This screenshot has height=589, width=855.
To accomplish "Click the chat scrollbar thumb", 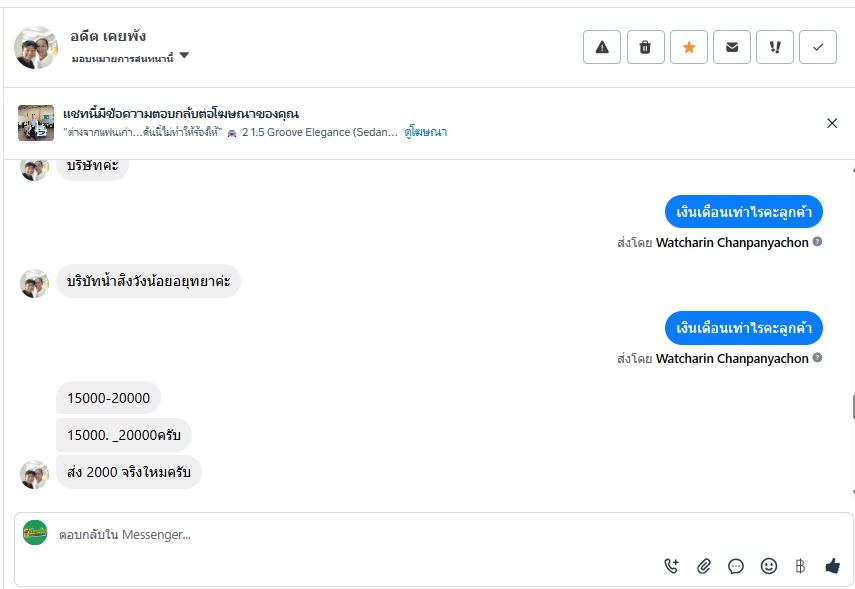I will point(852,407).
